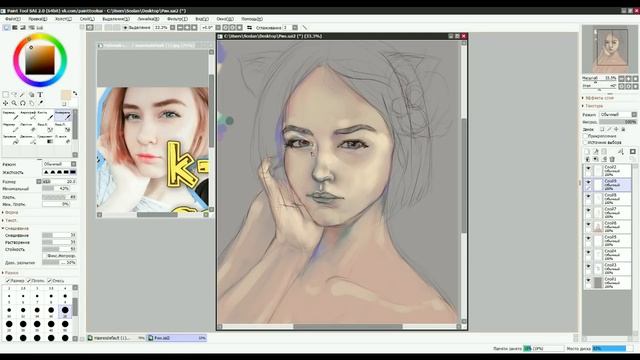Choose the Заливка bucket fill tool
The height and width of the screenshot is (360, 640).
coord(10,140)
